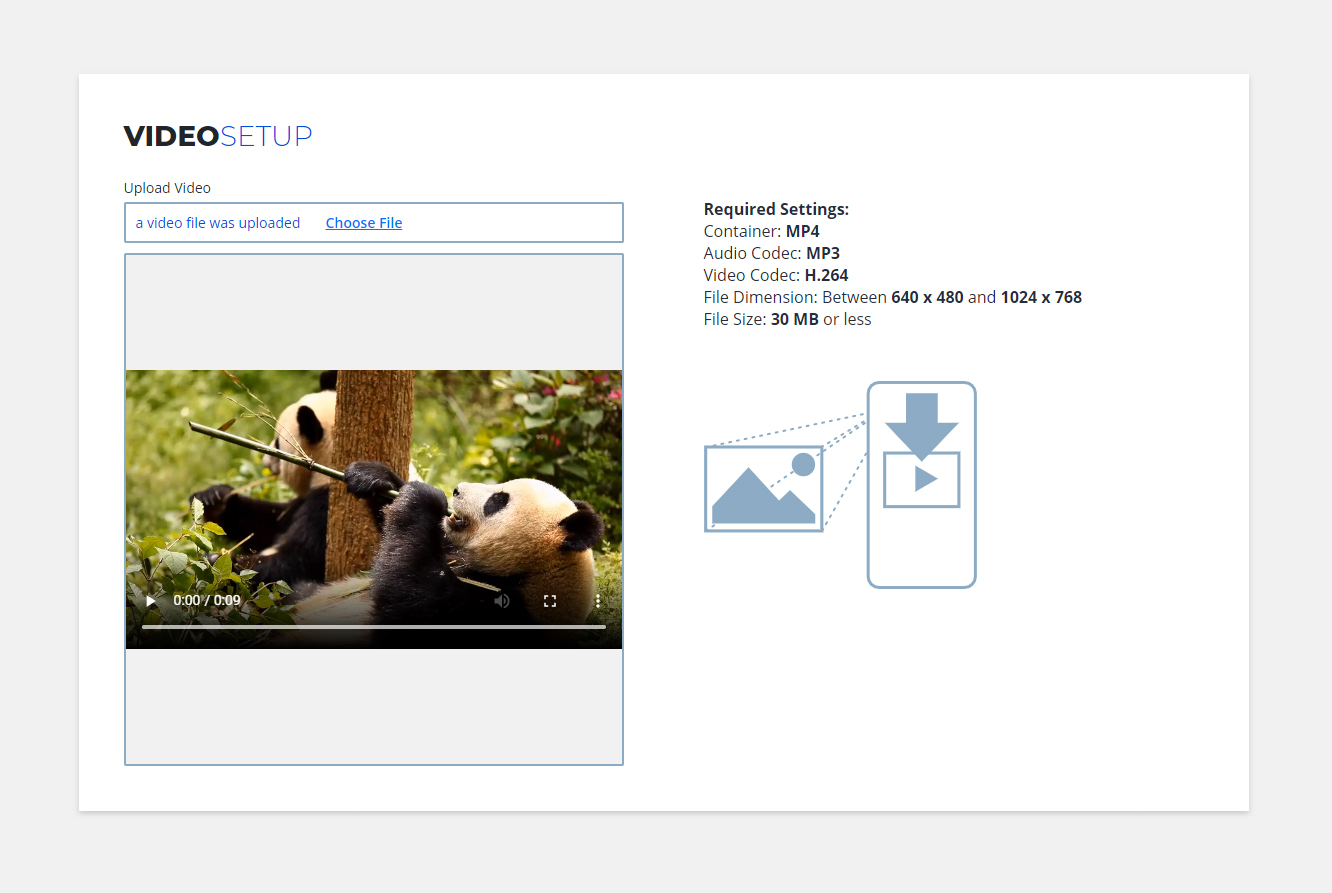Screen dimensions: 1332x893
Task: Click the Upload Video label
Action: [x=167, y=188]
